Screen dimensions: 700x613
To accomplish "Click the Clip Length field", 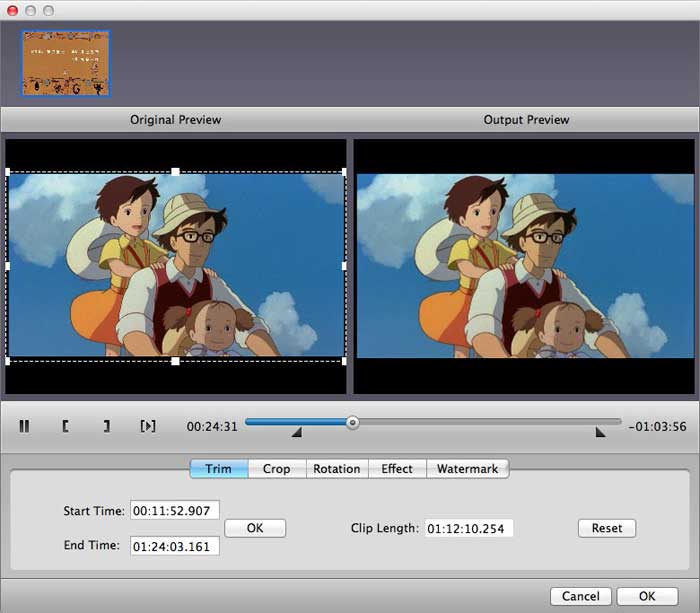I will [x=469, y=528].
